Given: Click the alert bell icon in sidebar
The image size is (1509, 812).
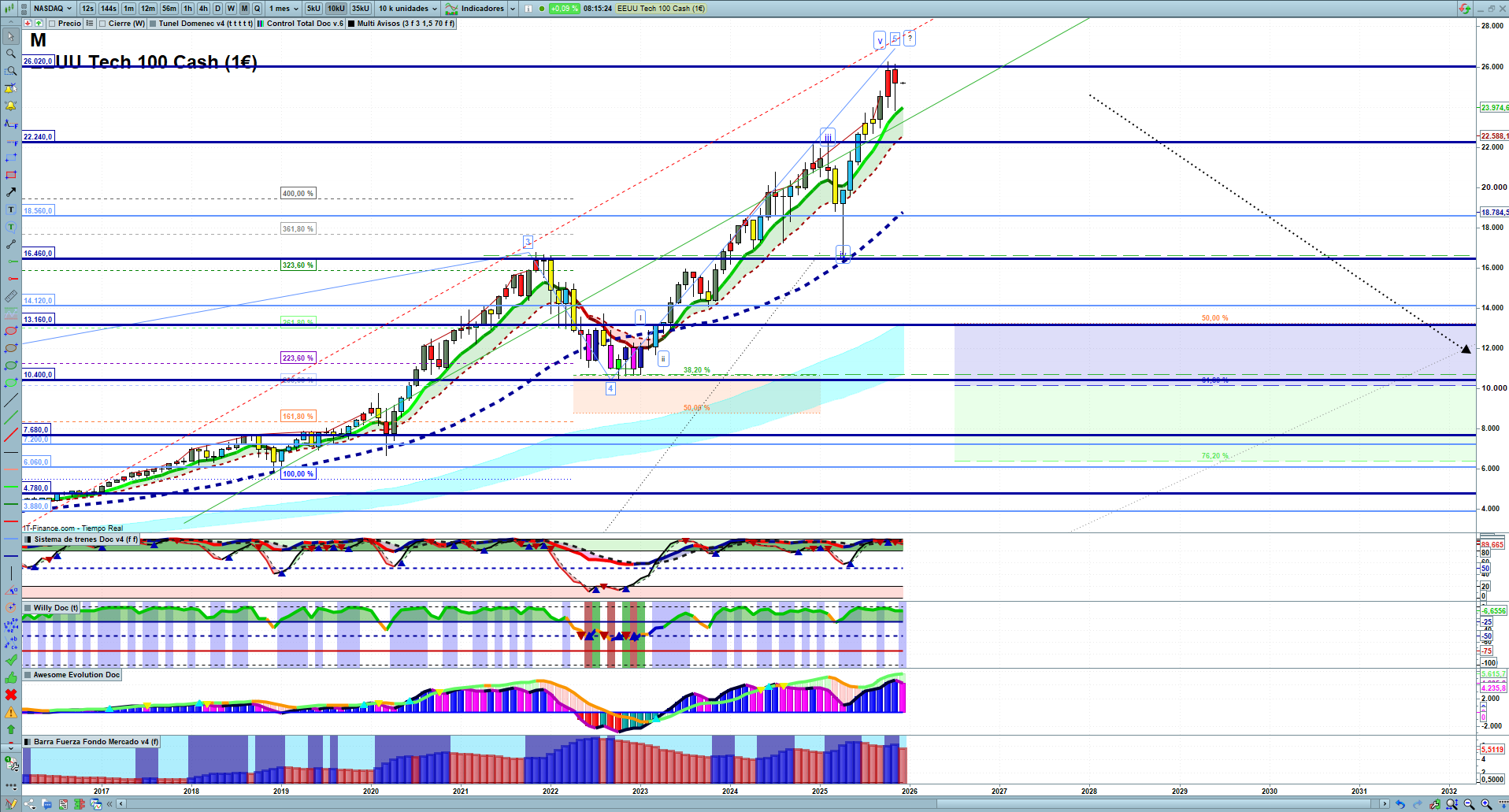Looking at the screenshot, I should point(10,106).
